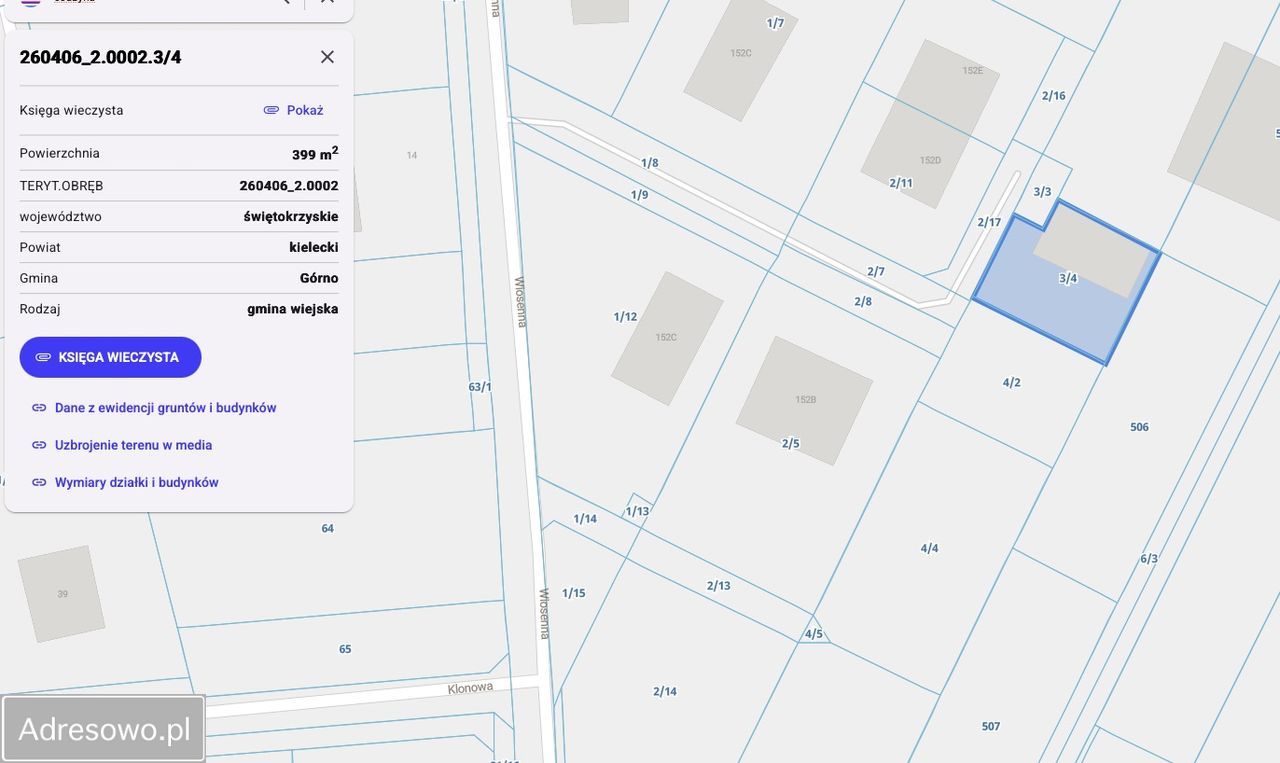Click the Pokaż link for Księga wieczysta
Viewport: 1280px width, 763px height.
293,110
